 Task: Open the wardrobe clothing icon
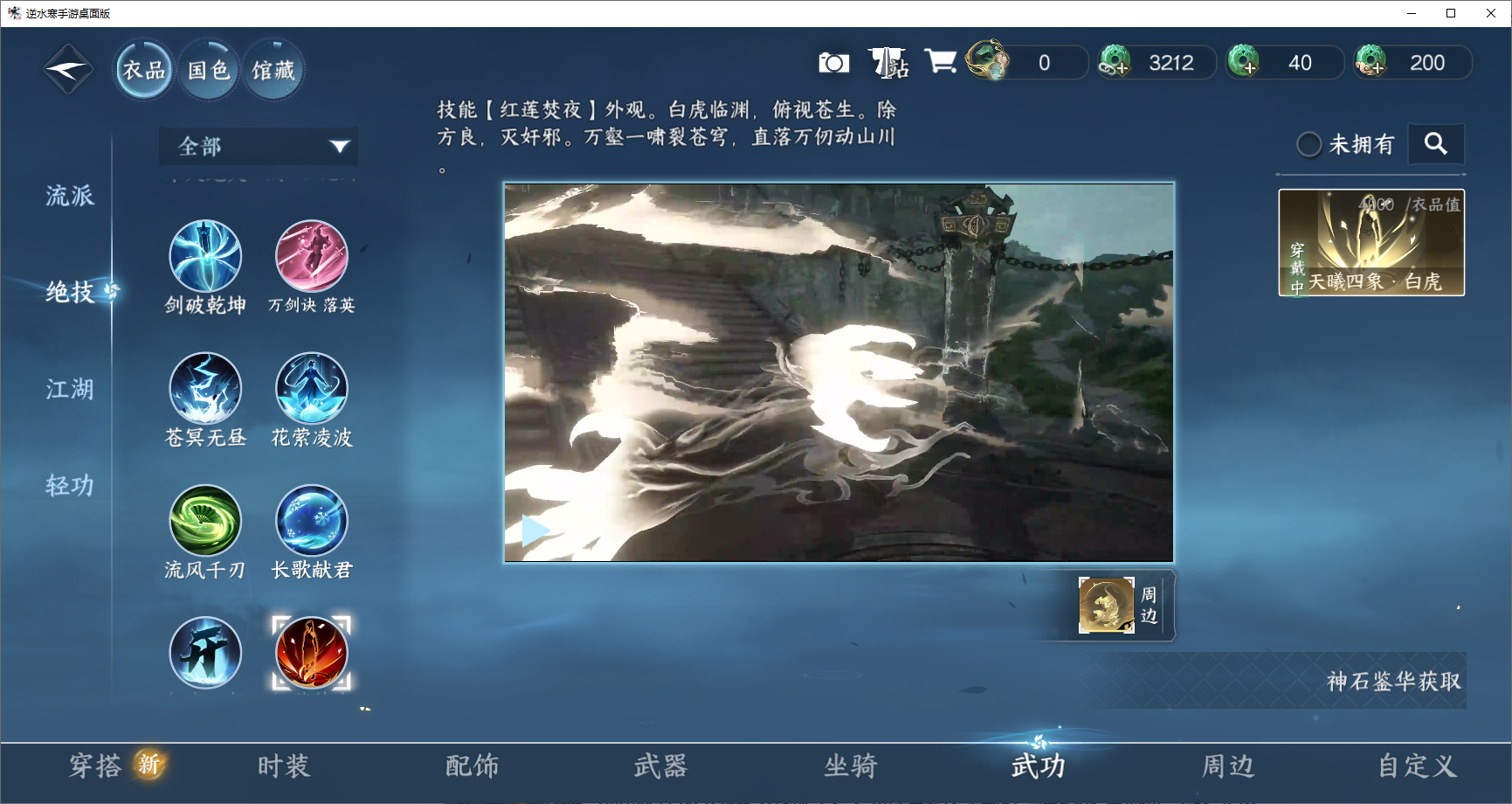(x=887, y=62)
